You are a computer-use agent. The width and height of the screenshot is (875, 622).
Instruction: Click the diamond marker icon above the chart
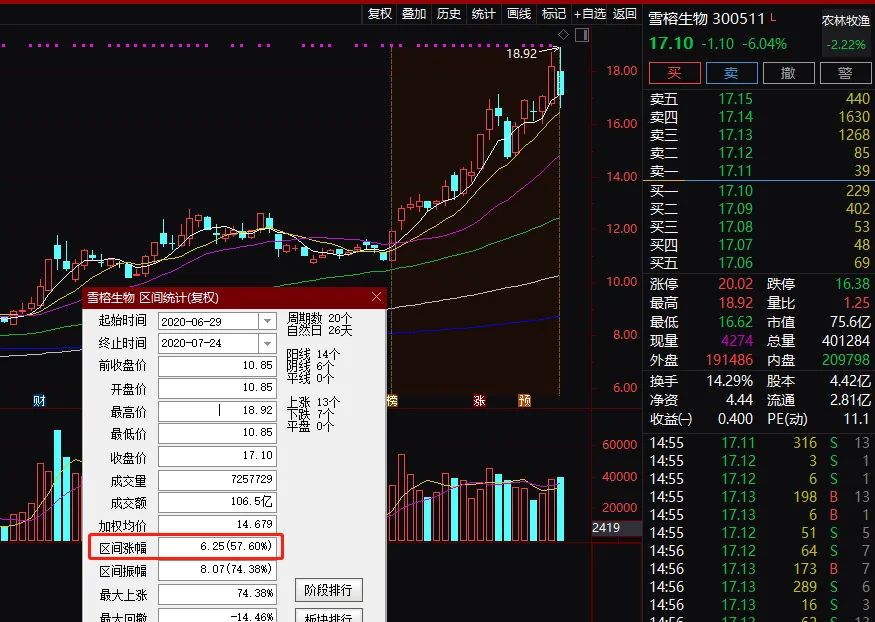[565, 35]
